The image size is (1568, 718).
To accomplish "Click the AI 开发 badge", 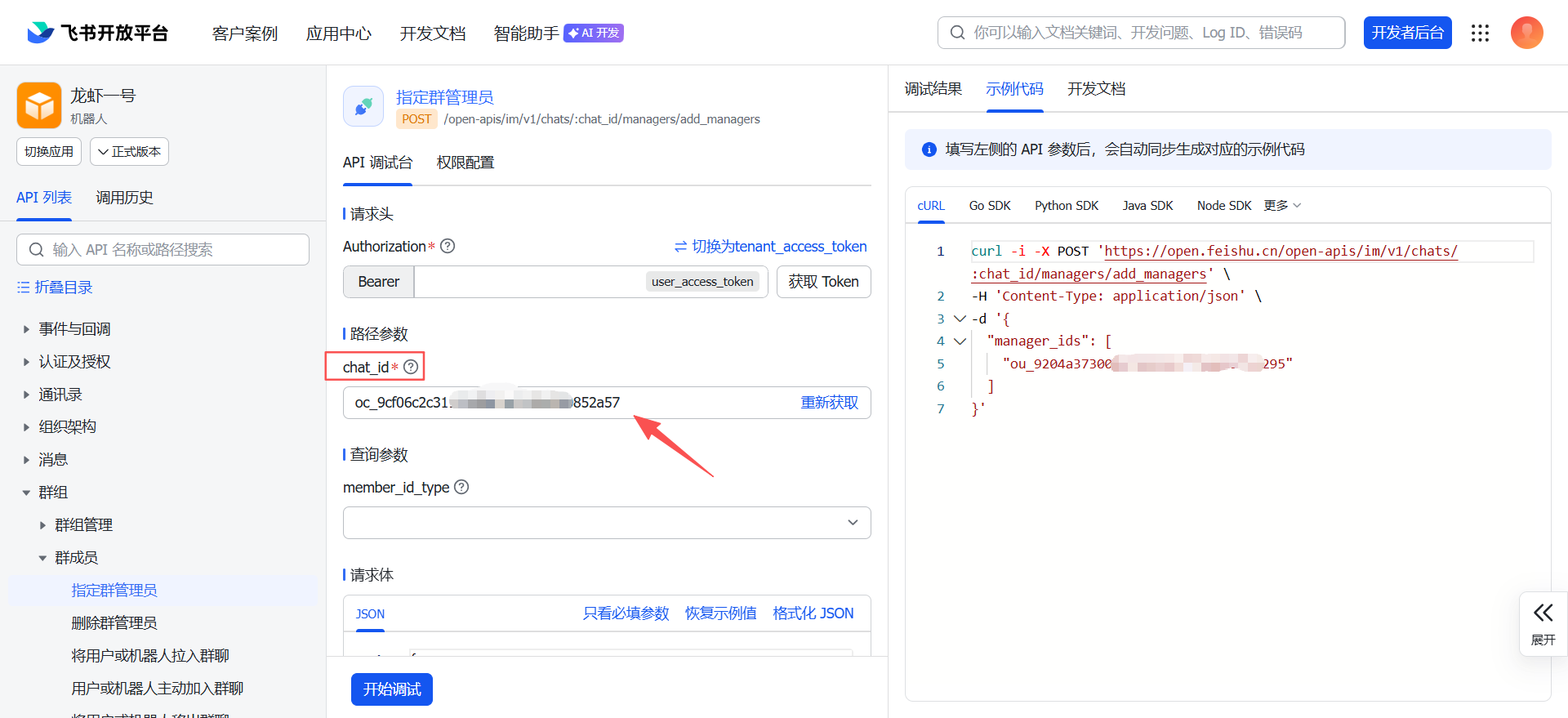I will pos(594,33).
